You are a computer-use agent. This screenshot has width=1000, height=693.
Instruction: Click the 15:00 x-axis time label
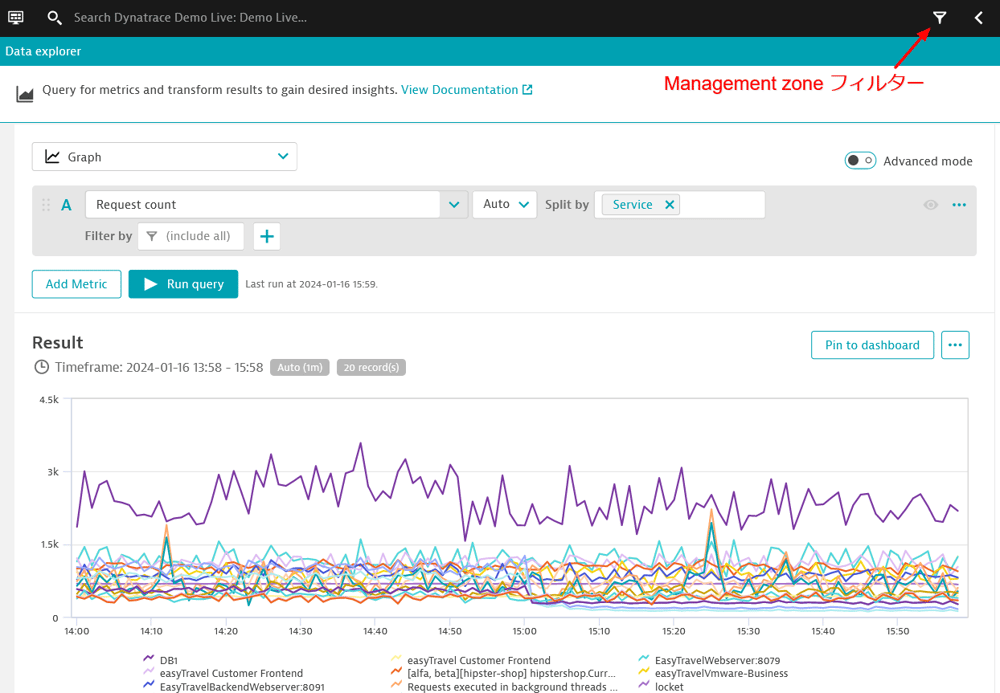pos(524,631)
